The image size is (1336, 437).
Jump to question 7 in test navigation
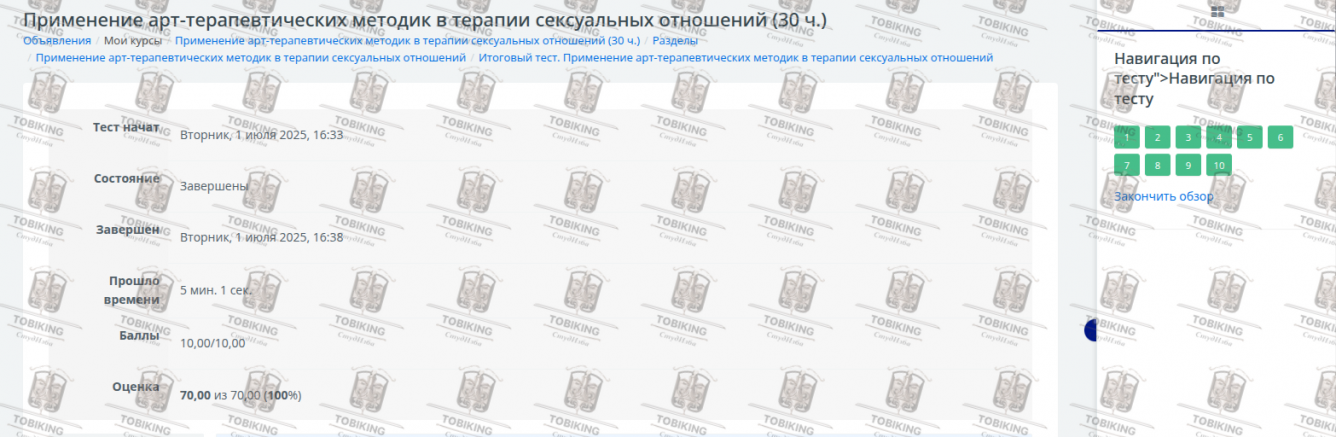click(1127, 166)
